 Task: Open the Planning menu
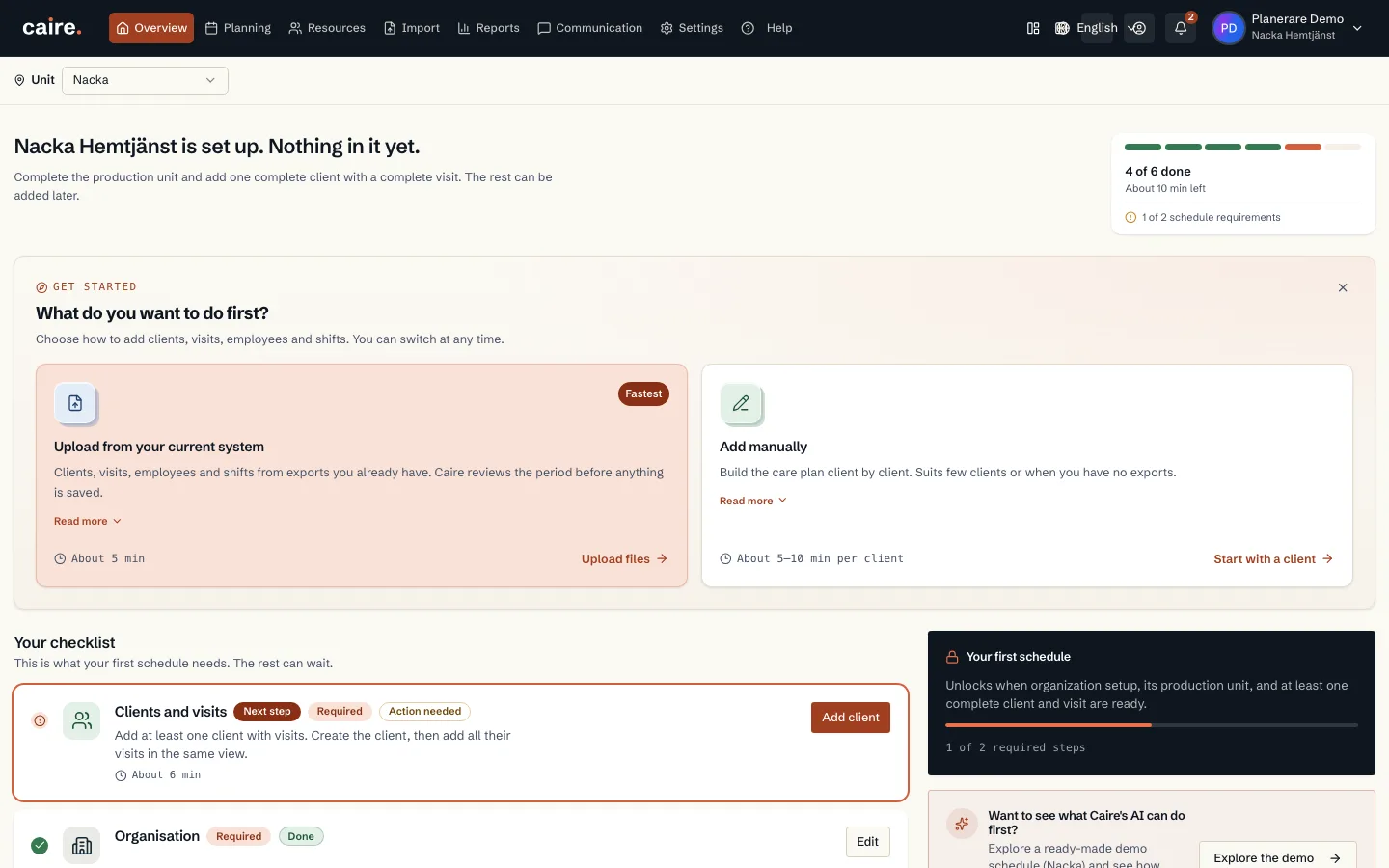click(238, 28)
